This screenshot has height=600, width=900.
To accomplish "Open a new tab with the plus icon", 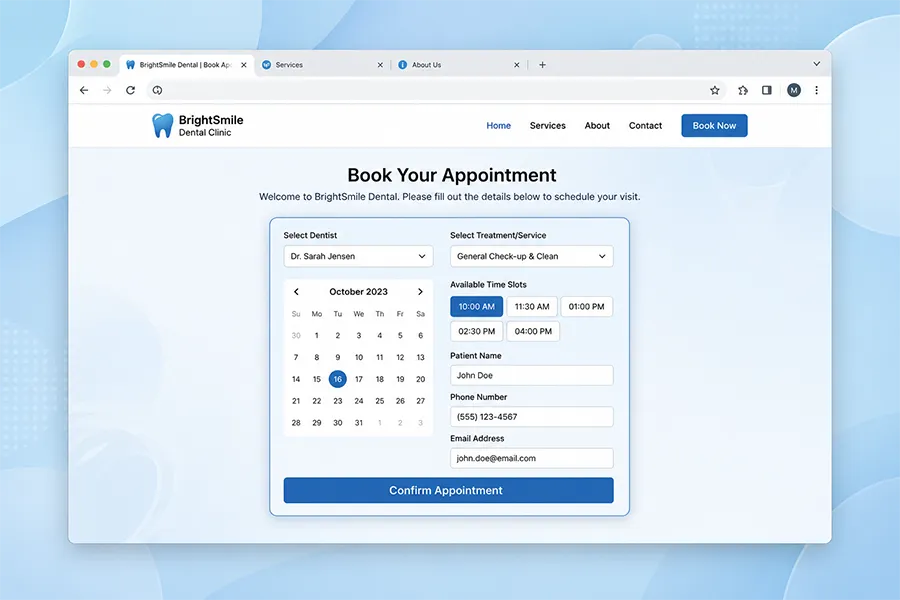I will 542,65.
